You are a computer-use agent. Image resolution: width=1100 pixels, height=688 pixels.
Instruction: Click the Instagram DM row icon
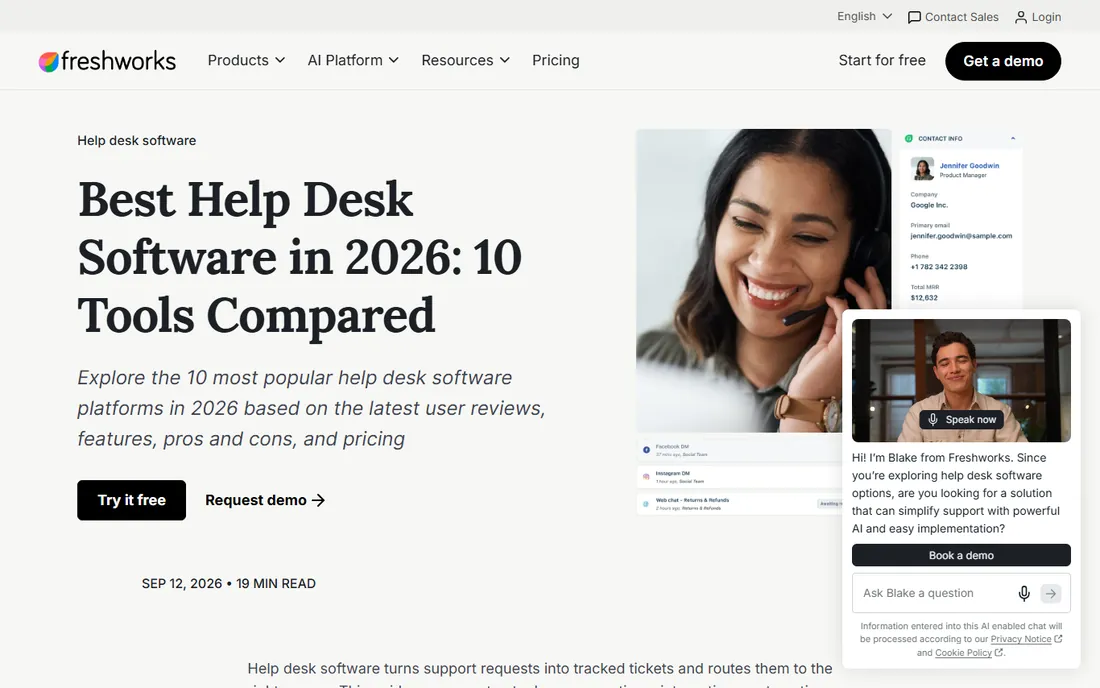coord(646,476)
